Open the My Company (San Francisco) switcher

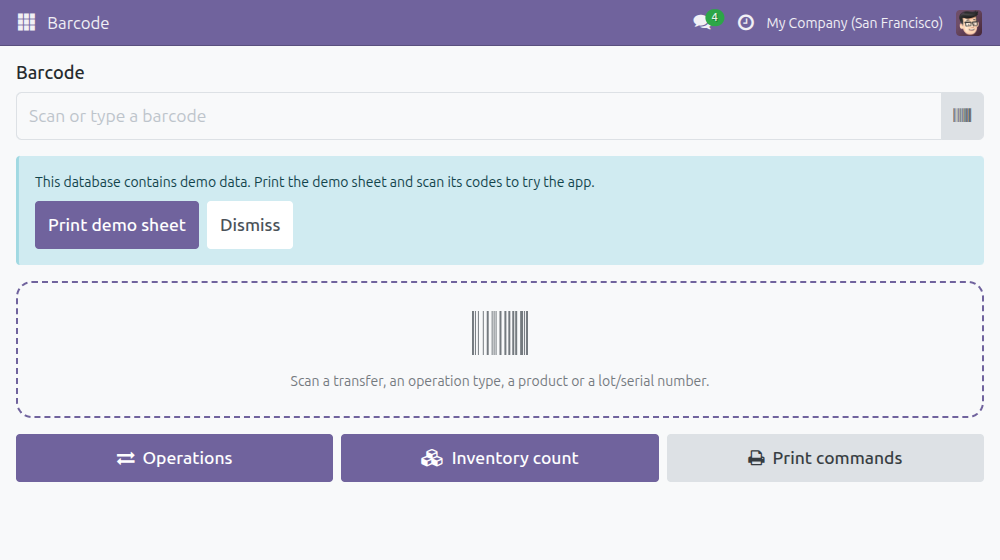tap(854, 23)
